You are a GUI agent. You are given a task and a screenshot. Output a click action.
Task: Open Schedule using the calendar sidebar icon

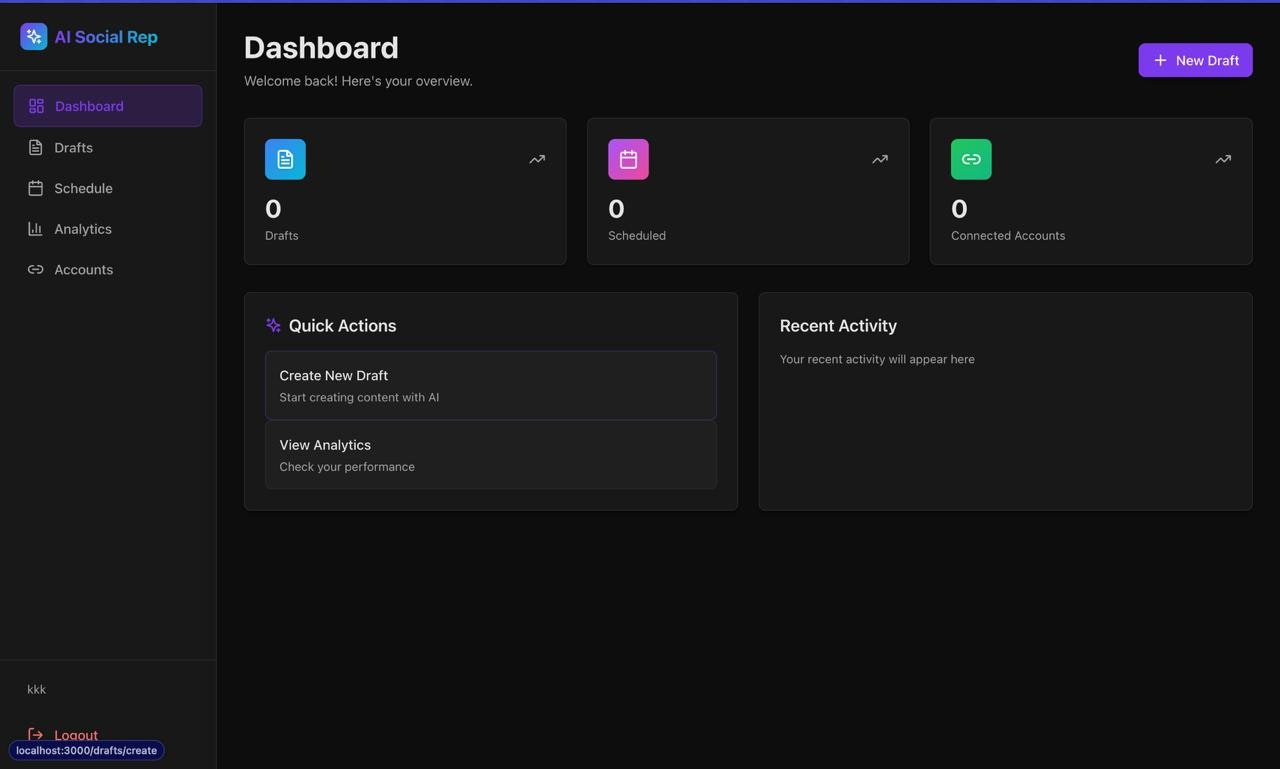click(34, 188)
